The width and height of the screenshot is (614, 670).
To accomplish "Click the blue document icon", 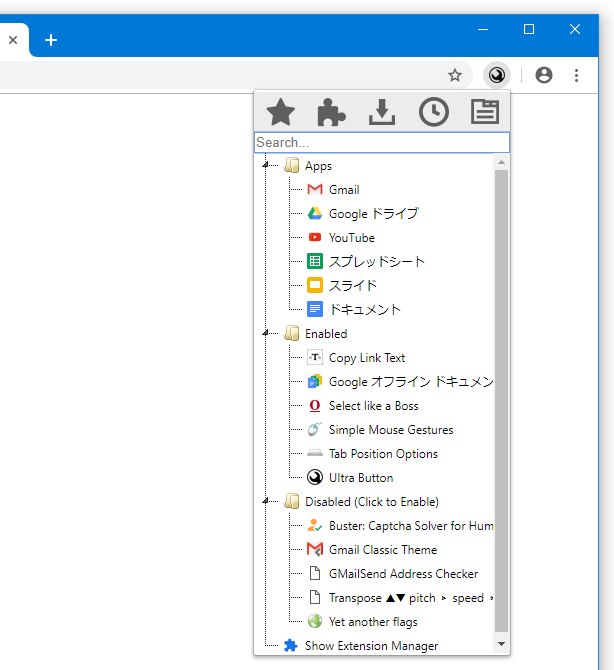I will 315,309.
